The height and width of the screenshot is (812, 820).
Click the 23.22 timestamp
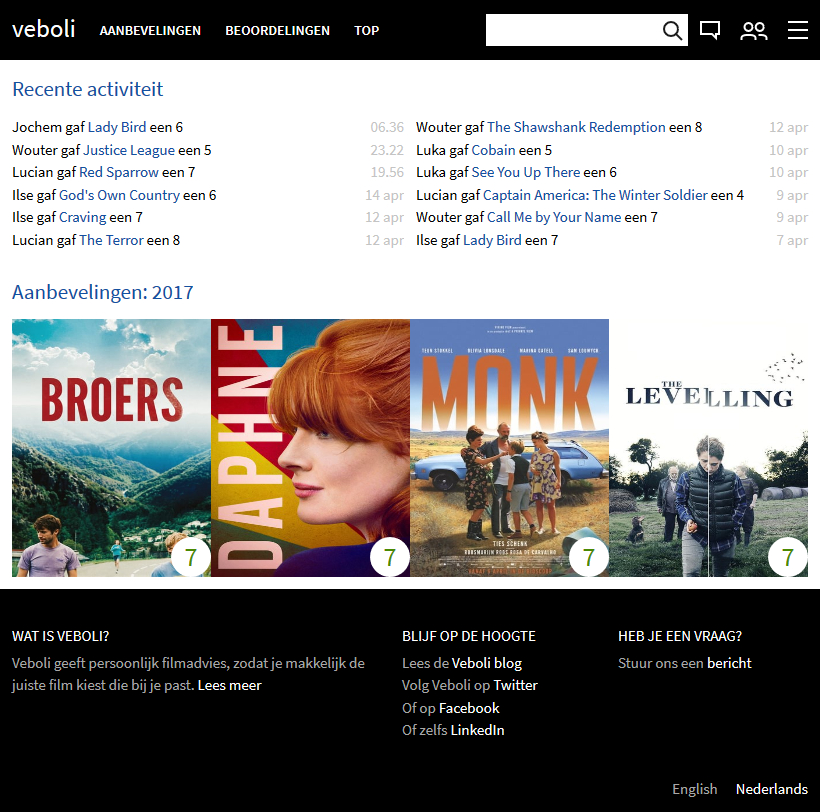387,151
